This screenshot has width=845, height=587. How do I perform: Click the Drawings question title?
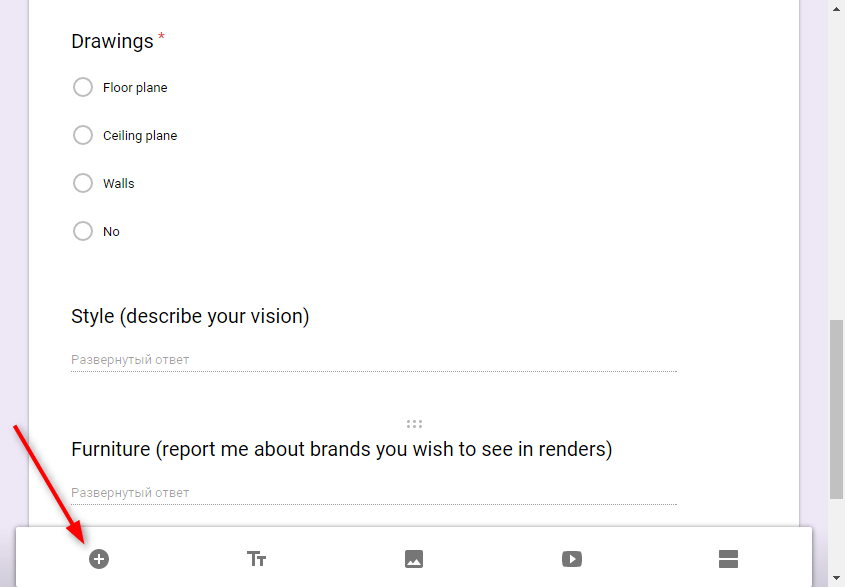(x=112, y=41)
